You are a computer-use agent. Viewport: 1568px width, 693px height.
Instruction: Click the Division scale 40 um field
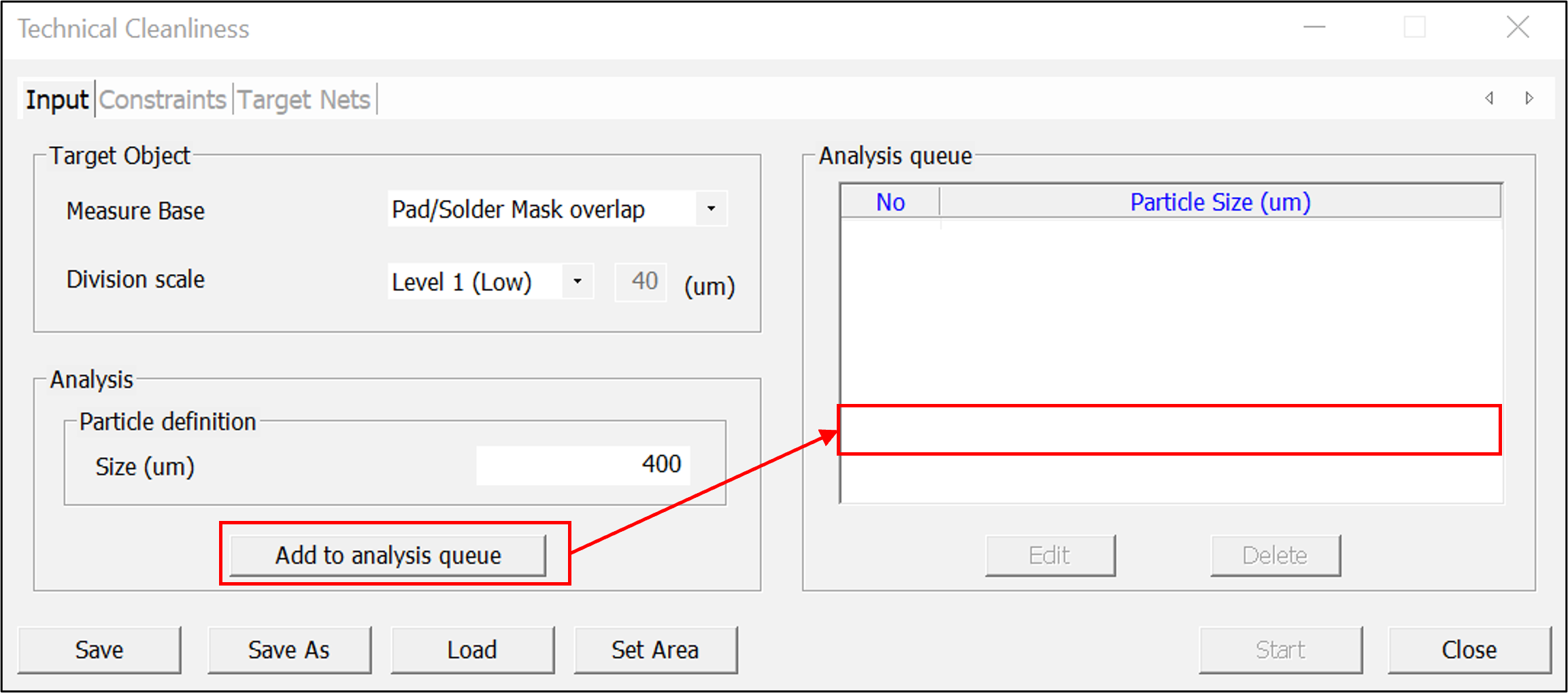click(x=641, y=282)
